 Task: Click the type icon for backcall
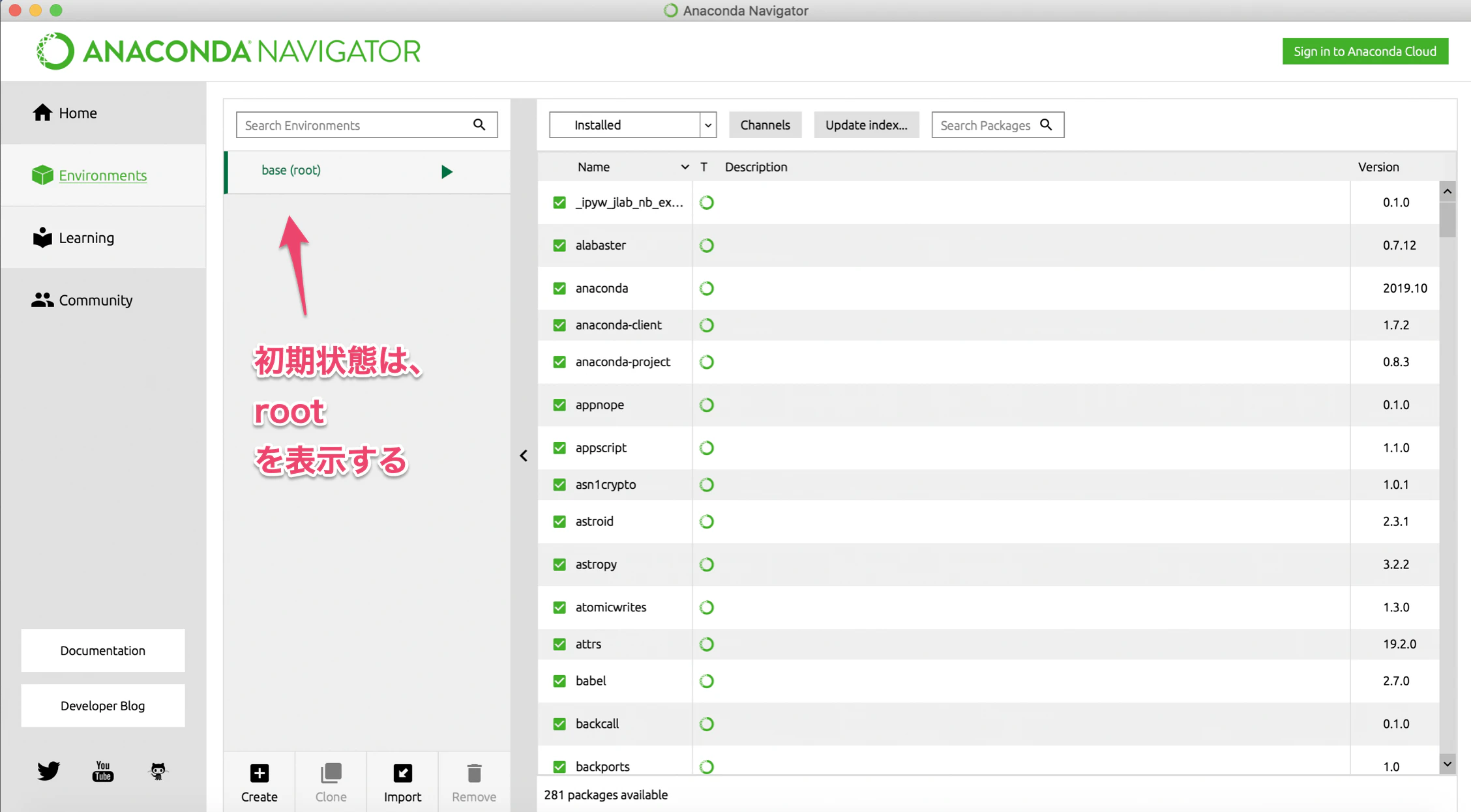tap(707, 724)
